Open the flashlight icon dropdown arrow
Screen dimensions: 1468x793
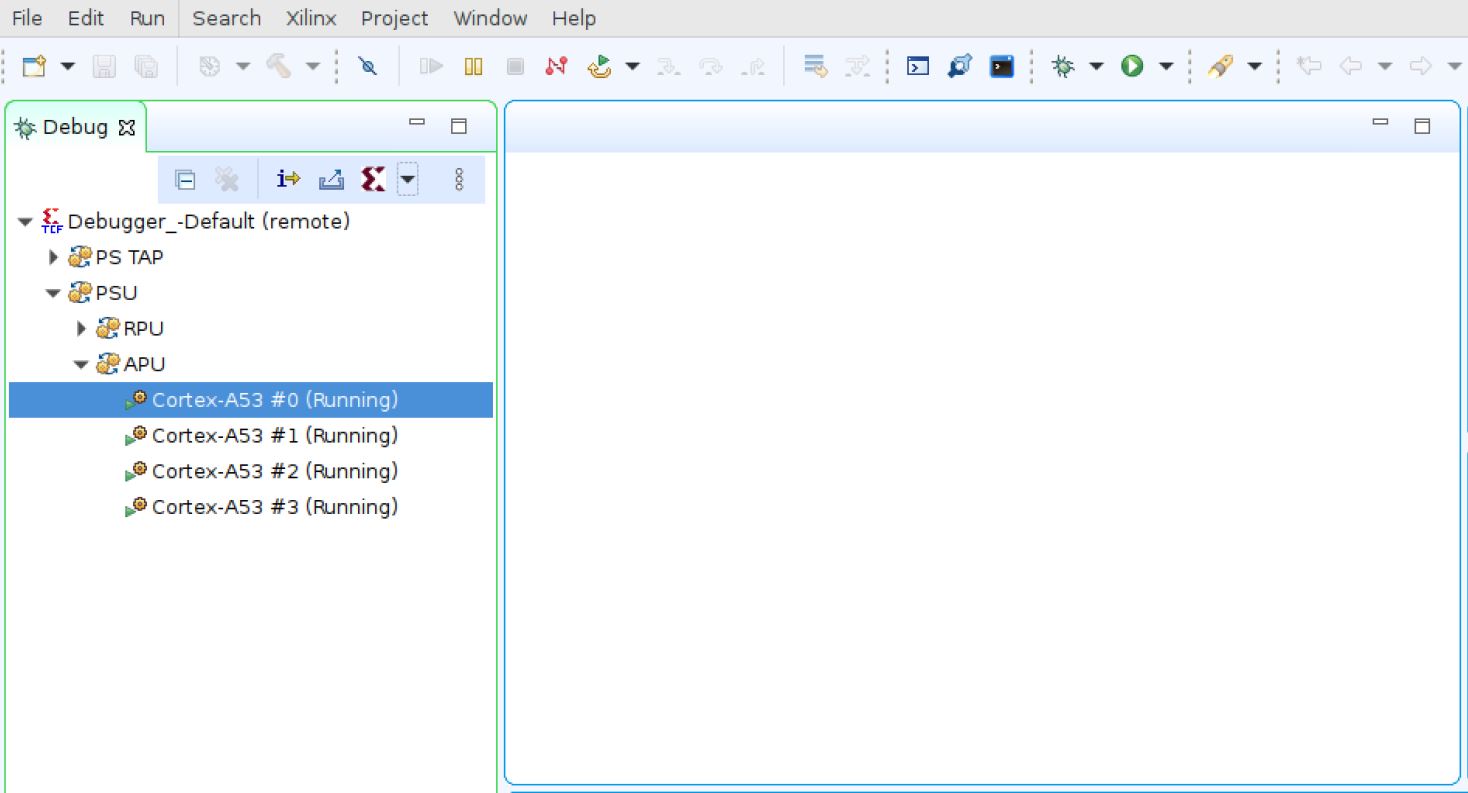click(1254, 67)
